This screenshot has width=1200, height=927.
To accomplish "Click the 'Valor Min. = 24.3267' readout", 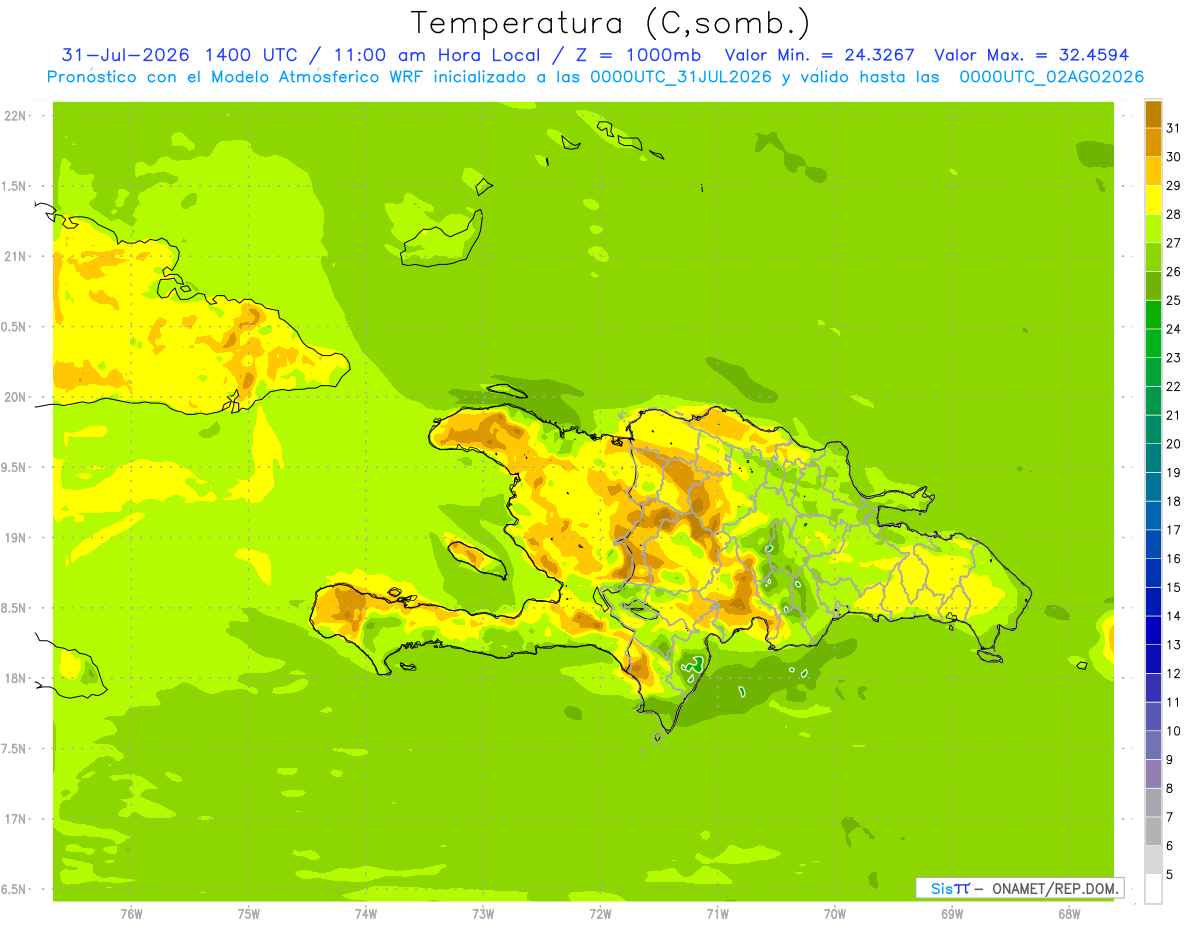I will 819,55.
